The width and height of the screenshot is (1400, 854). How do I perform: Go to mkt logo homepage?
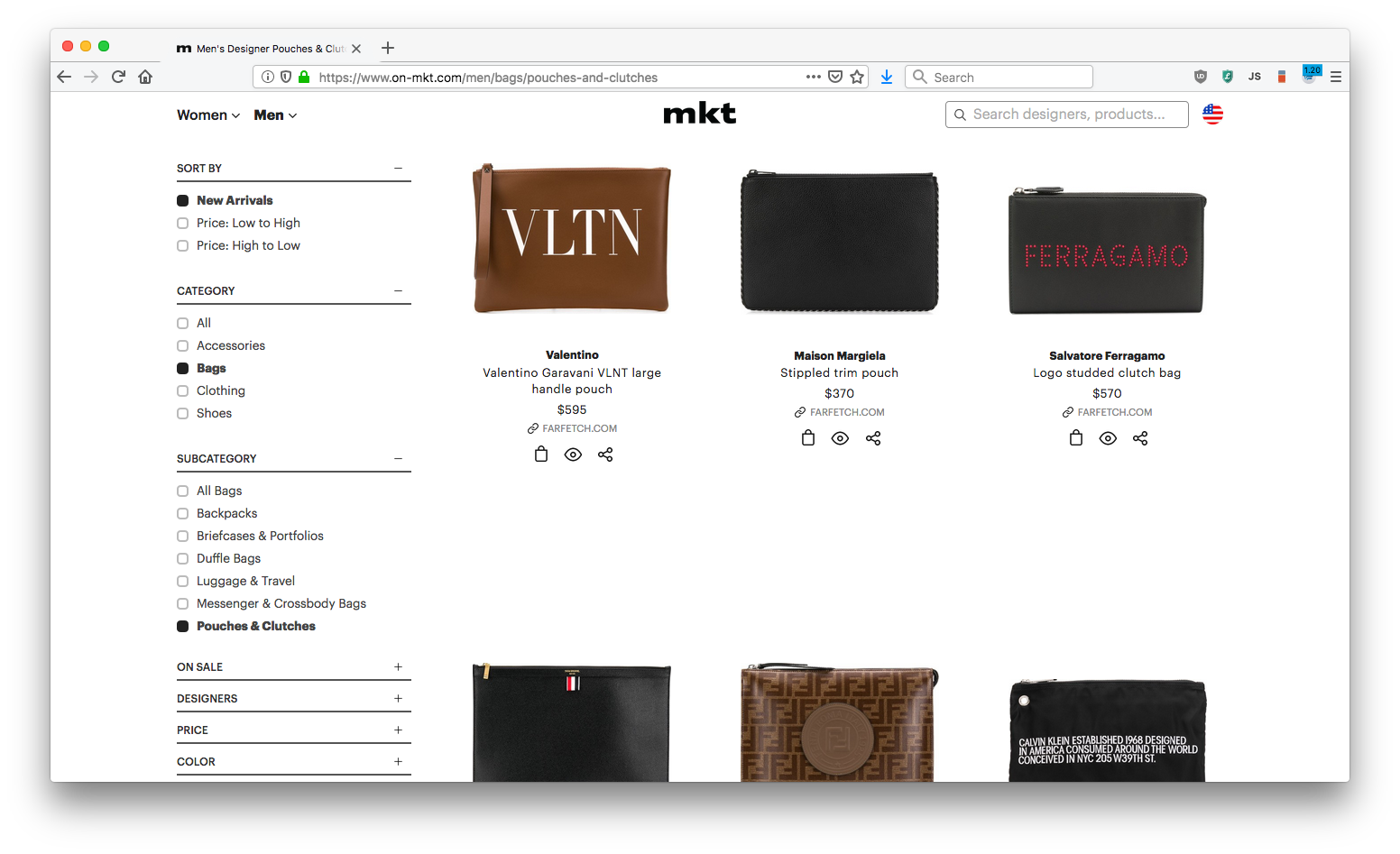pos(700,114)
